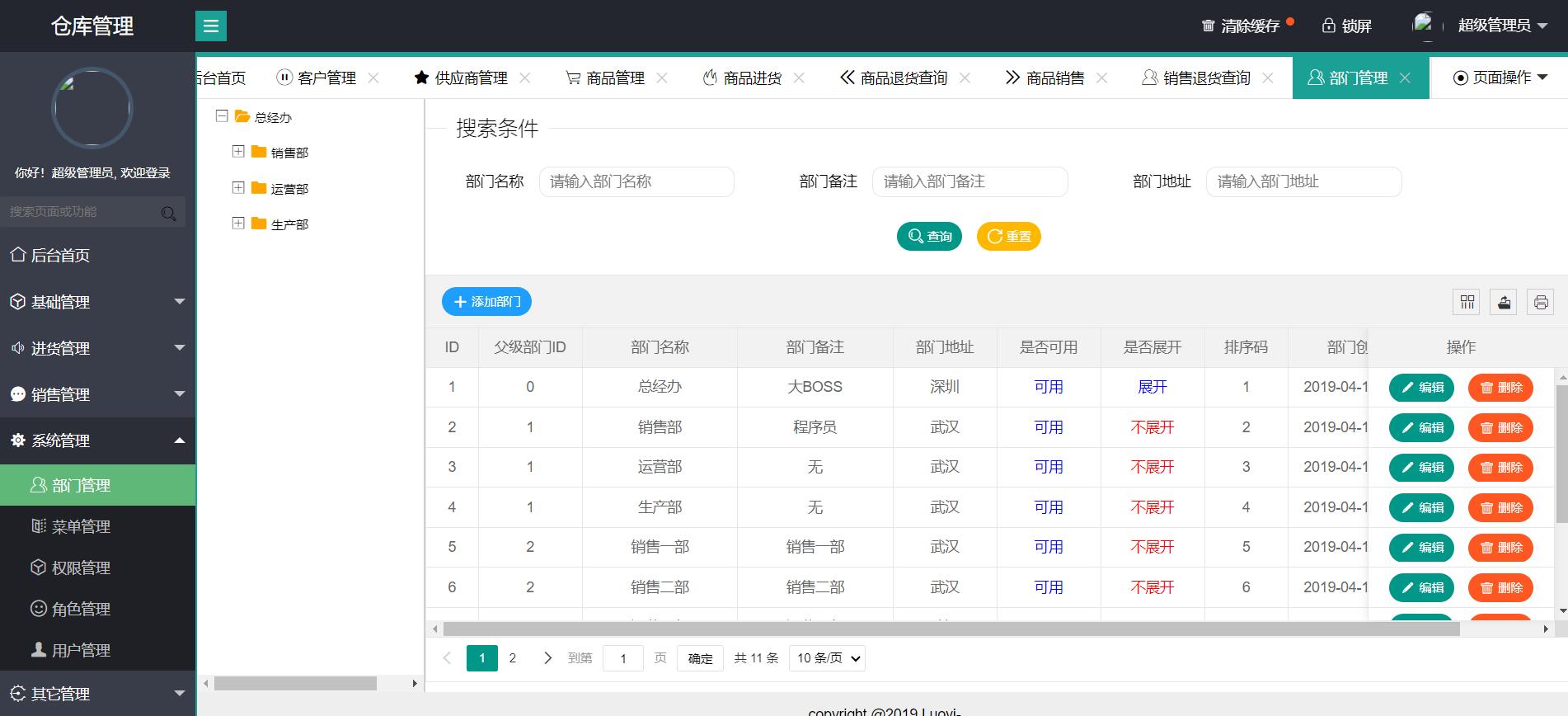Expand the 其它管理 sidebar menu
Screen dimensions: 1568x716
pos(97,694)
